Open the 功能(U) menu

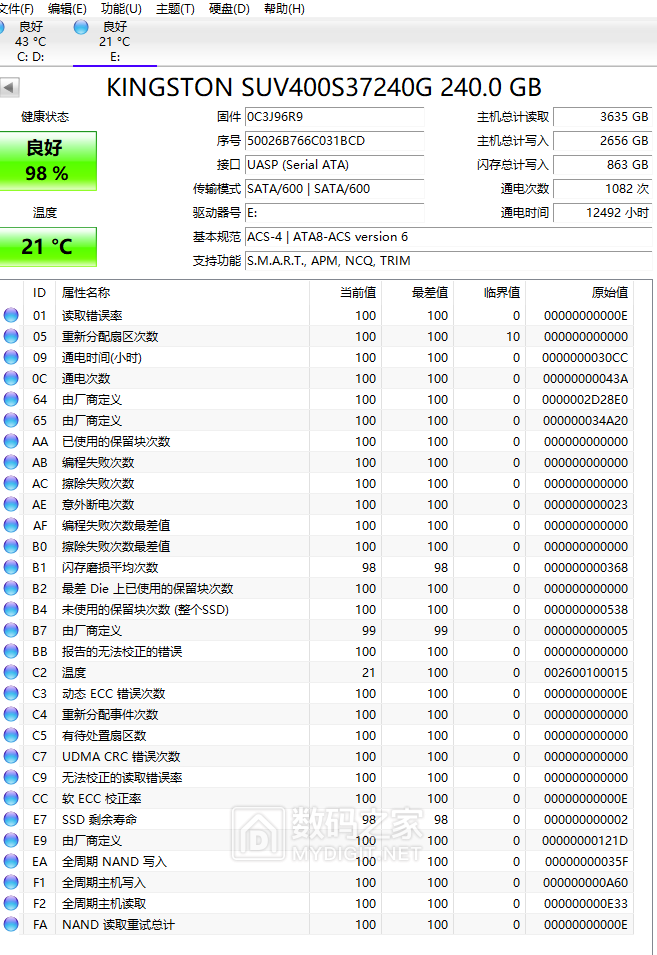121,9
